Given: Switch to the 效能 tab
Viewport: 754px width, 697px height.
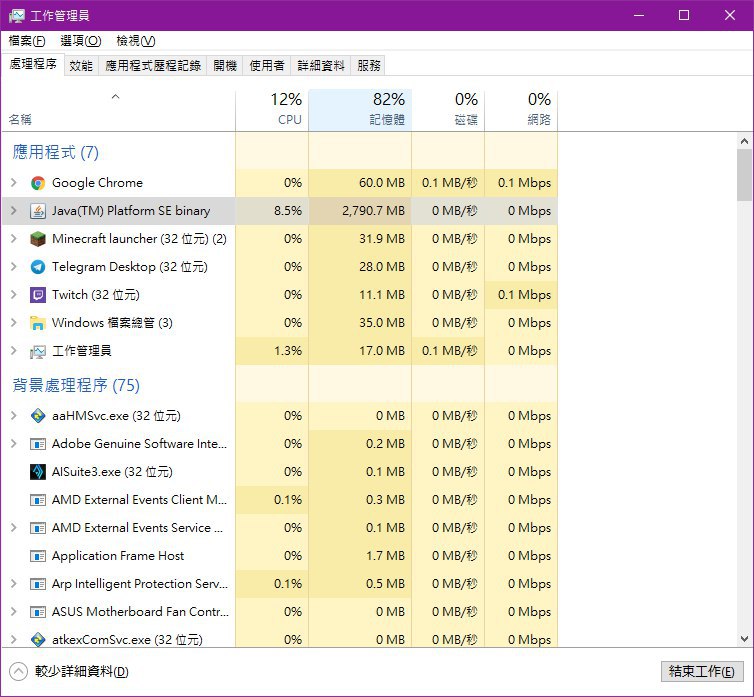Looking at the screenshot, I should point(81,65).
